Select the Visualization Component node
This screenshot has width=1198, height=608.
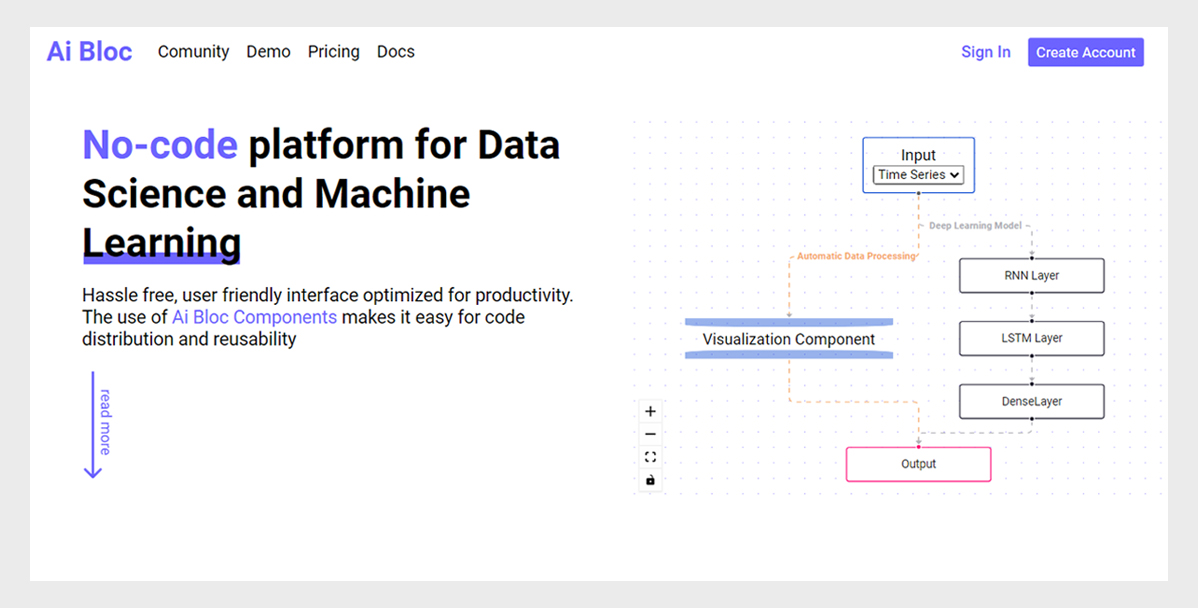789,339
